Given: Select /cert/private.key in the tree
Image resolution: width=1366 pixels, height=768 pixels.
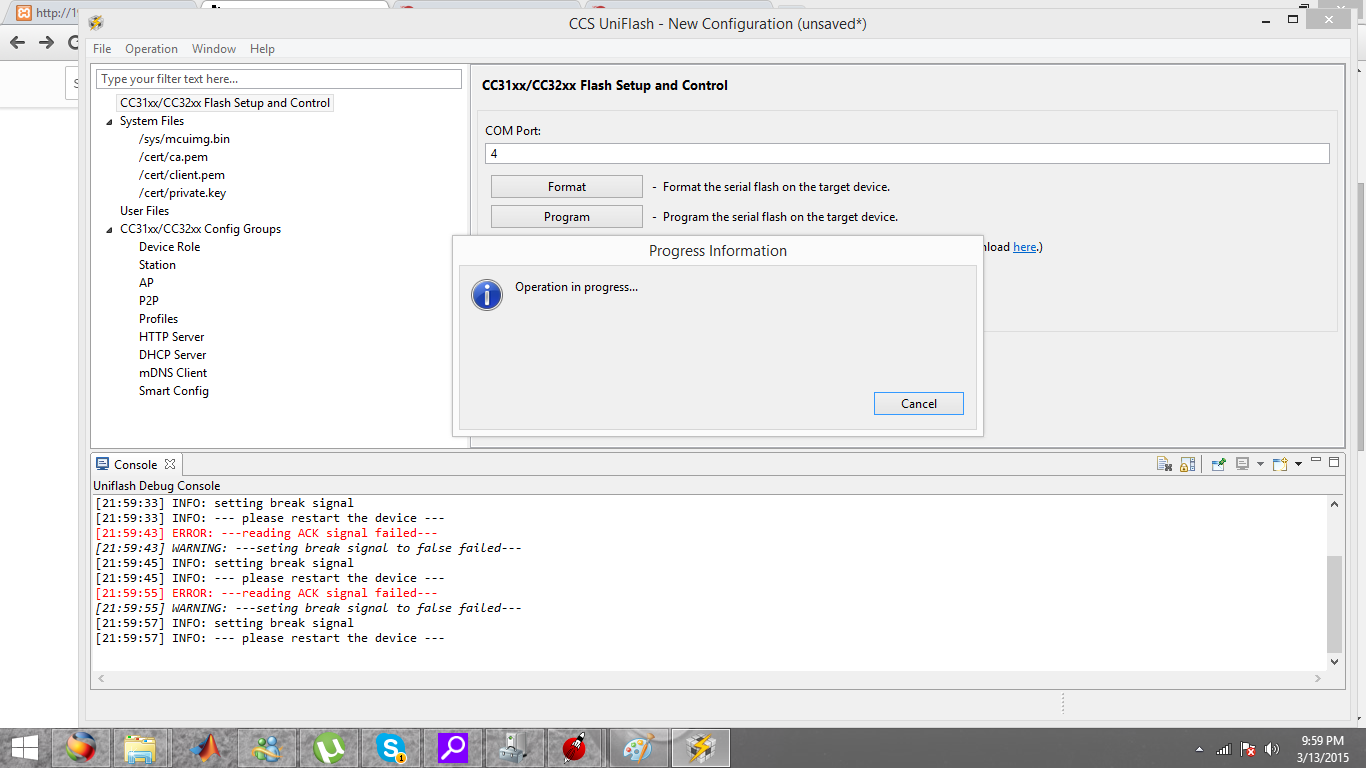Looking at the screenshot, I should [182, 193].
